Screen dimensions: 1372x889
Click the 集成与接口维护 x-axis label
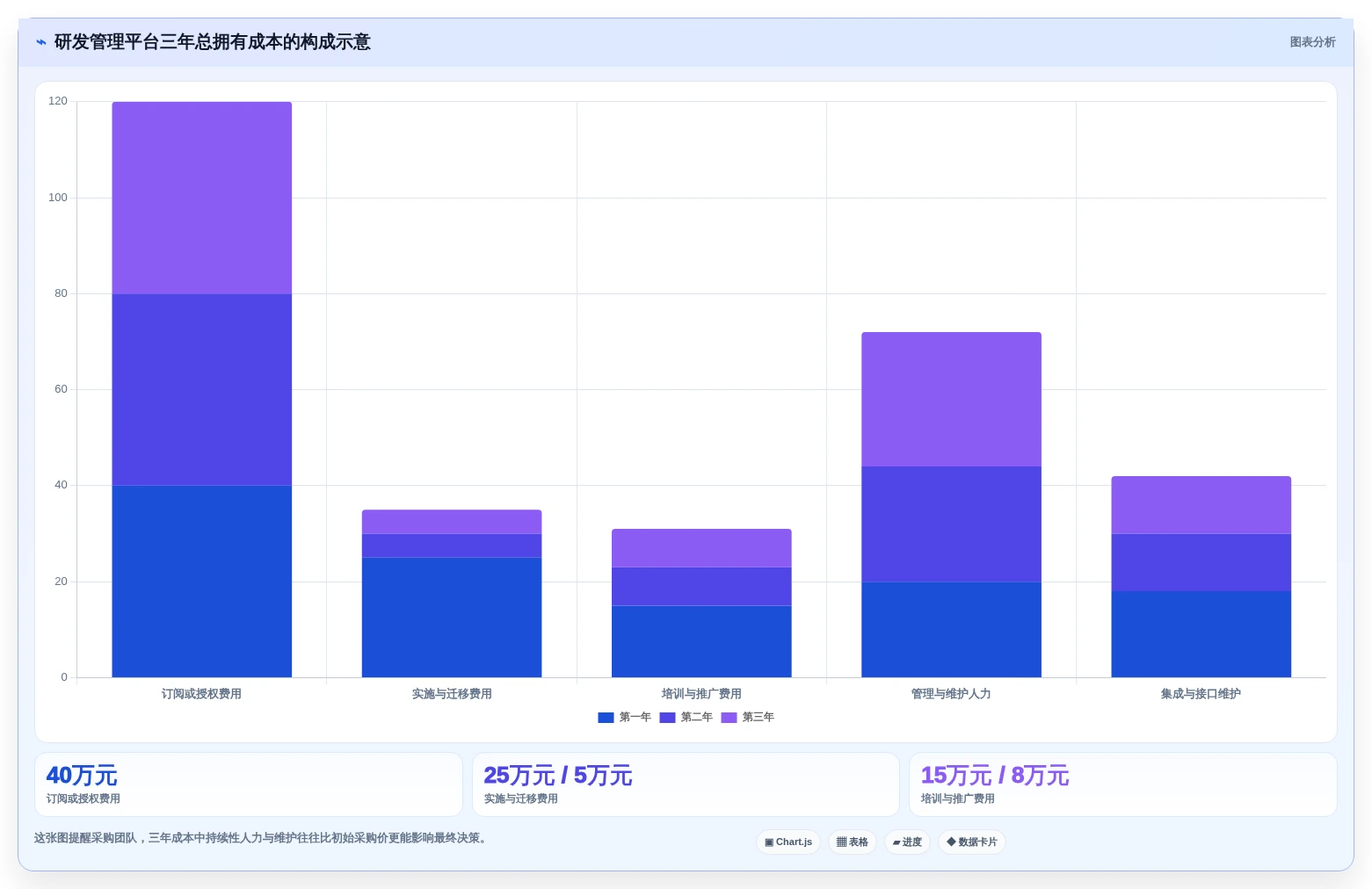pyautogui.click(x=1201, y=694)
